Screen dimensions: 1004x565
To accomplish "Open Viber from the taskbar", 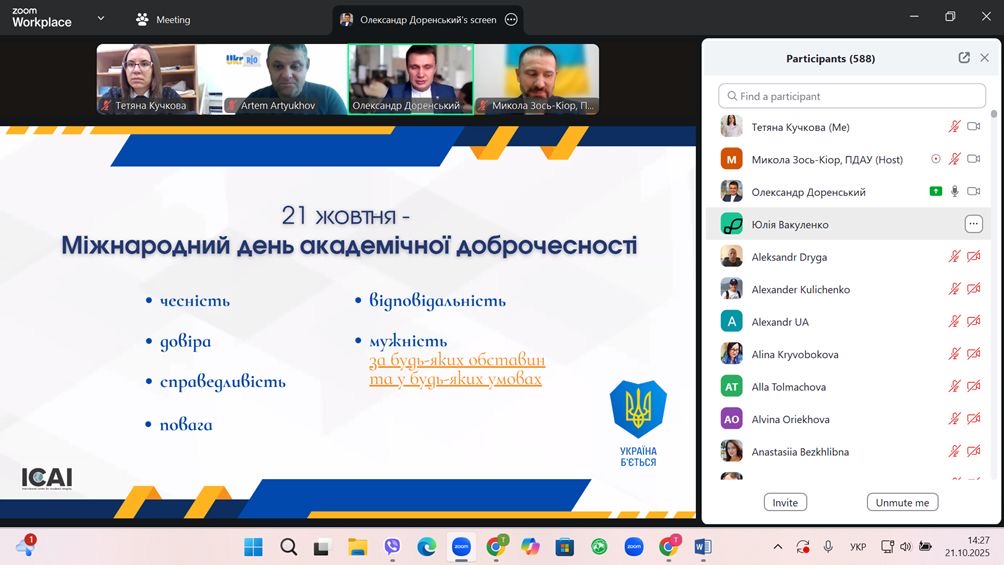I will coord(392,547).
